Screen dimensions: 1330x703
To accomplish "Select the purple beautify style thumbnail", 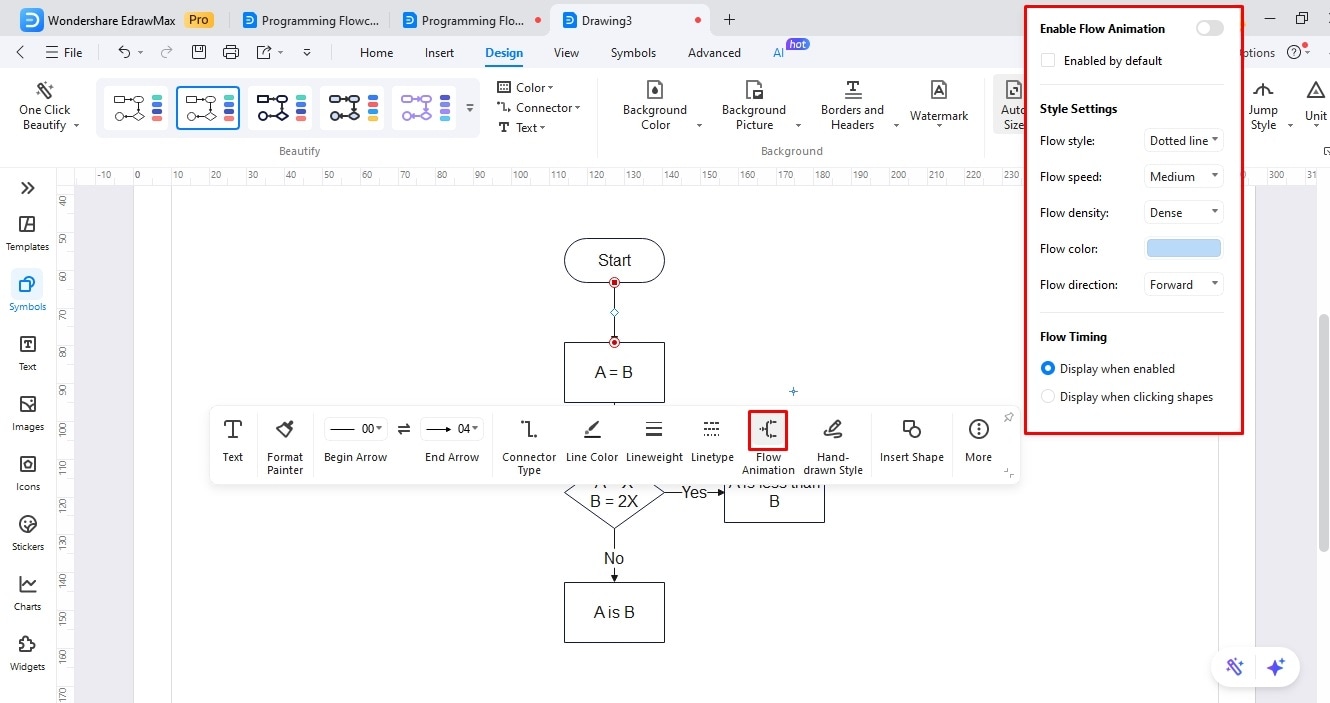I will pyautogui.click(x=424, y=108).
